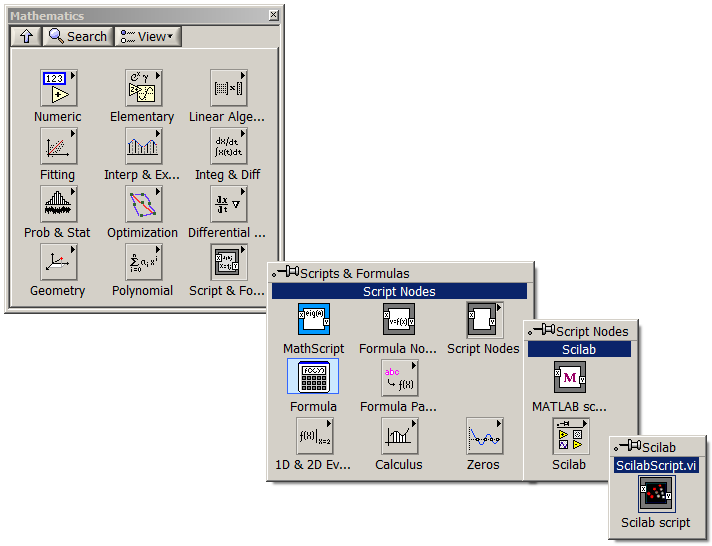Go up to the owning palette
This screenshot has height=546, width=712.
(26, 36)
